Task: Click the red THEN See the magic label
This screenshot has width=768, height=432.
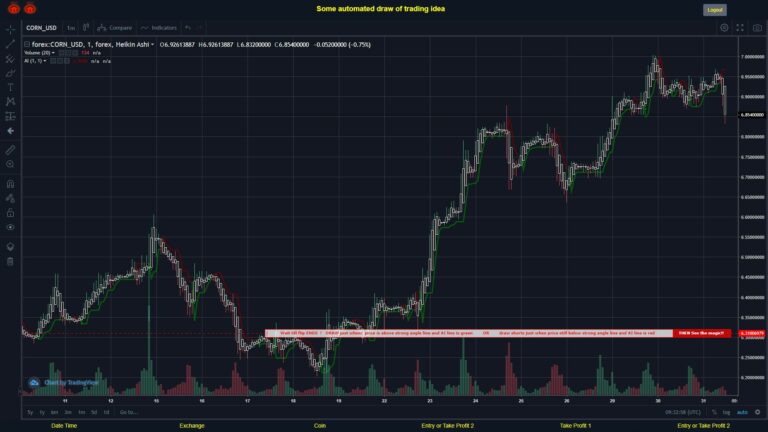Action: (701, 333)
